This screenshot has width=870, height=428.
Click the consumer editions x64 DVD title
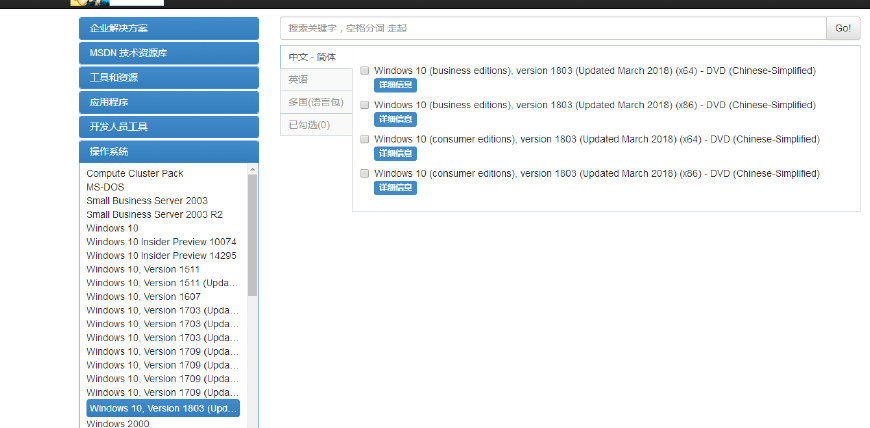click(x=597, y=139)
